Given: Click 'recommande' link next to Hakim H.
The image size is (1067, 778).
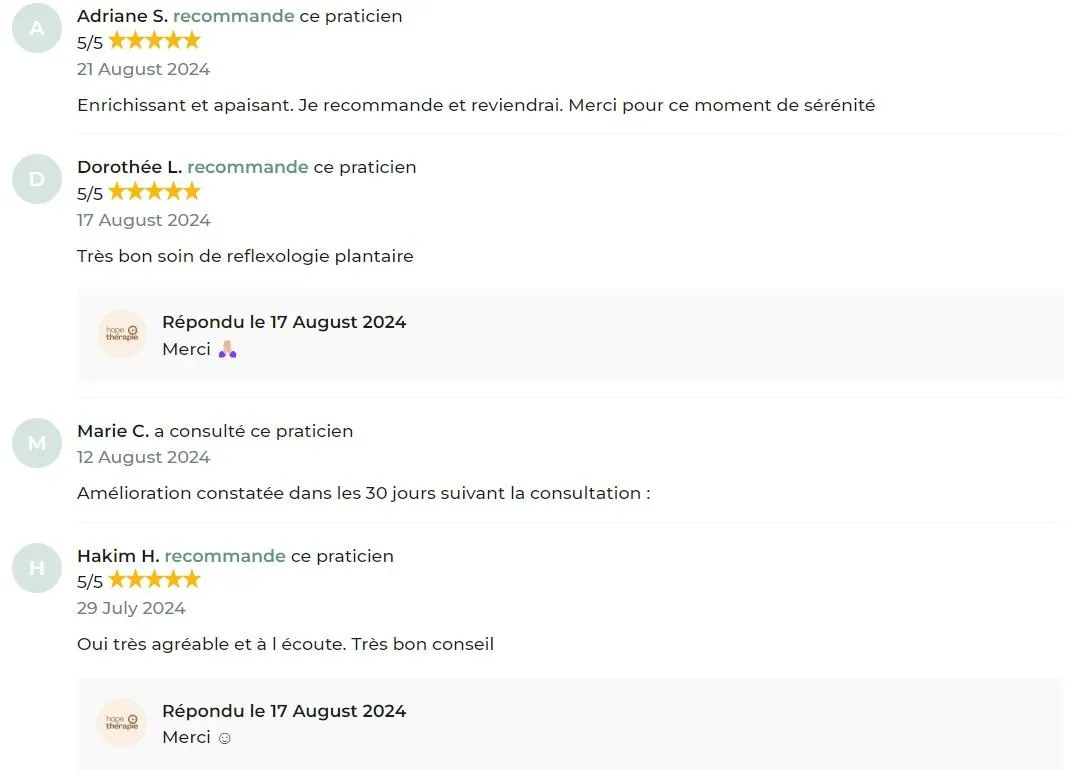Looking at the screenshot, I should [x=225, y=556].
